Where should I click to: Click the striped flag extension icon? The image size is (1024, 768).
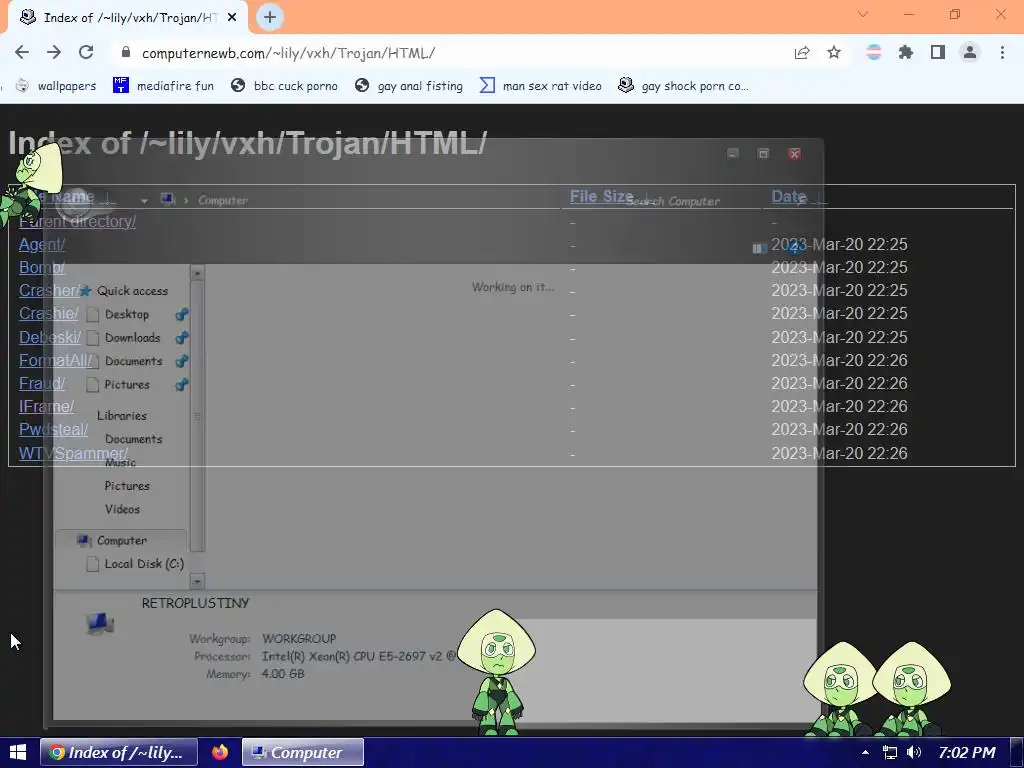click(874, 53)
